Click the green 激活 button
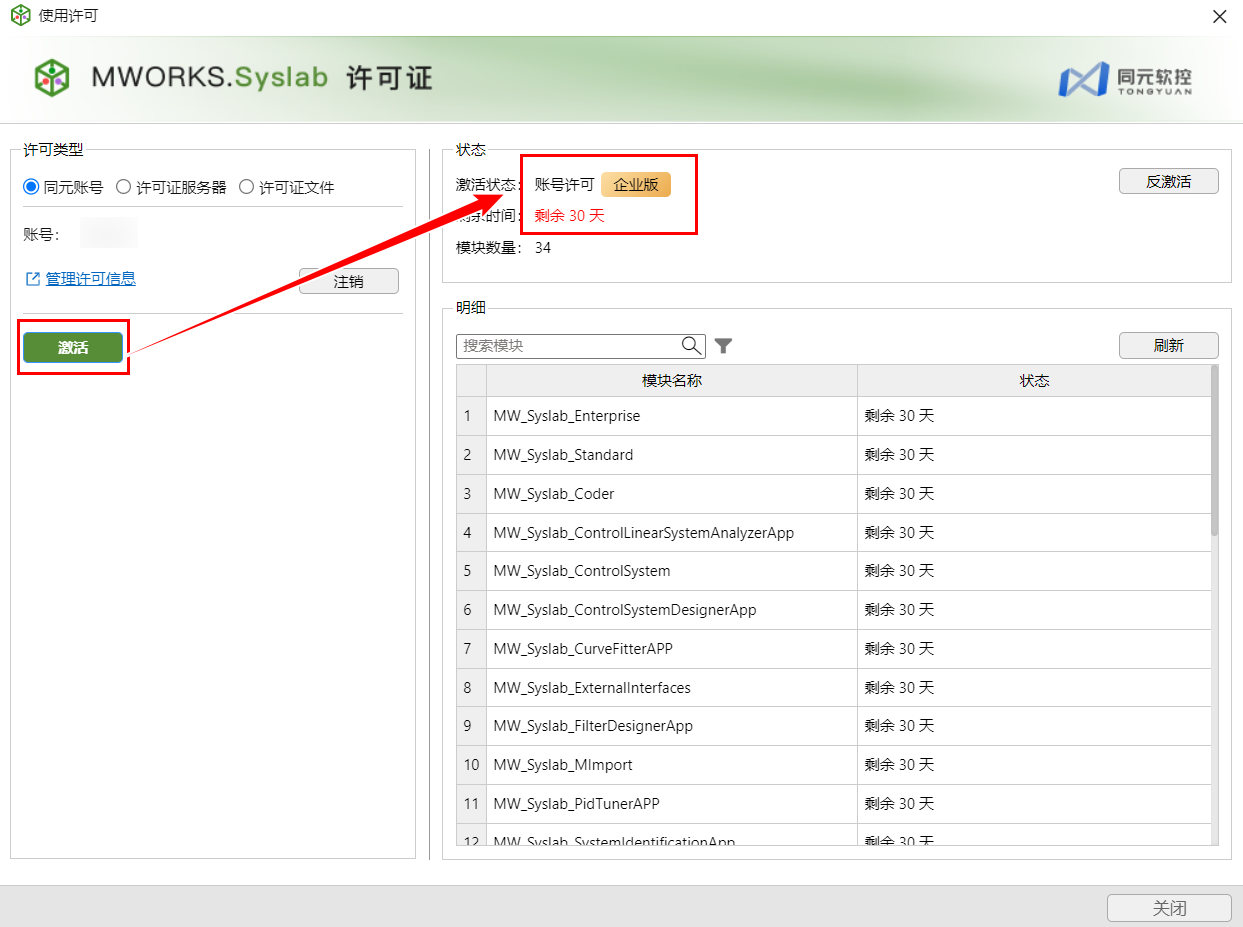Image resolution: width=1243 pixels, height=927 pixels. [x=73, y=348]
